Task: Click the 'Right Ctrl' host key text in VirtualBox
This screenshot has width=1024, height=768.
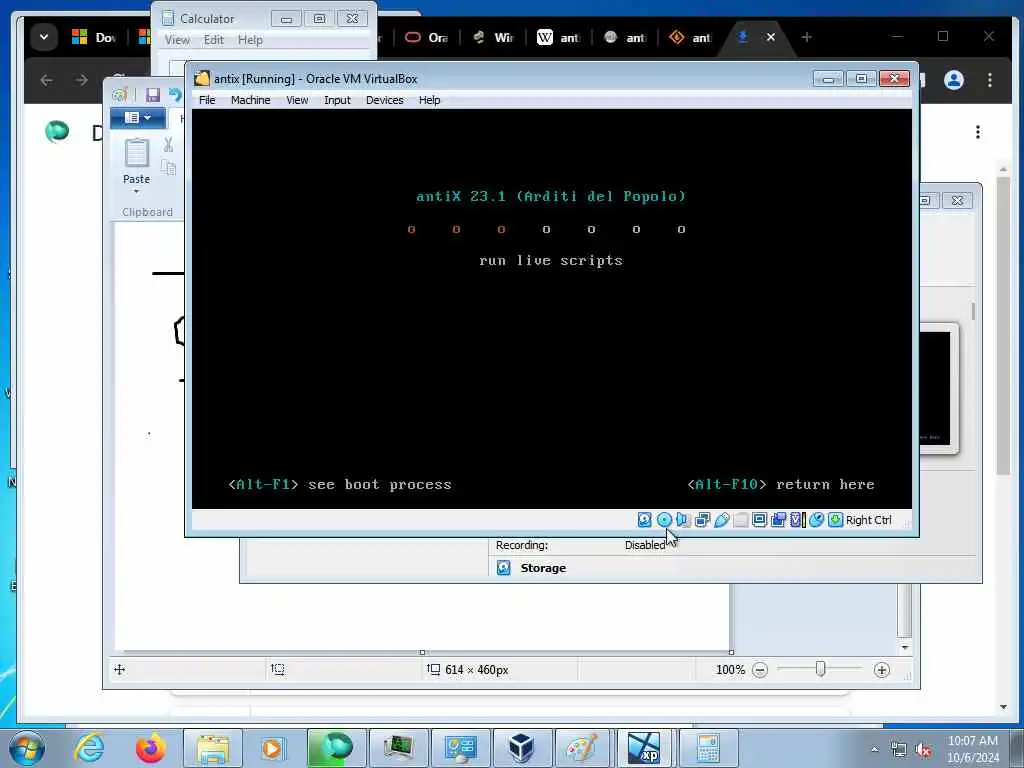Action: pyautogui.click(x=869, y=520)
